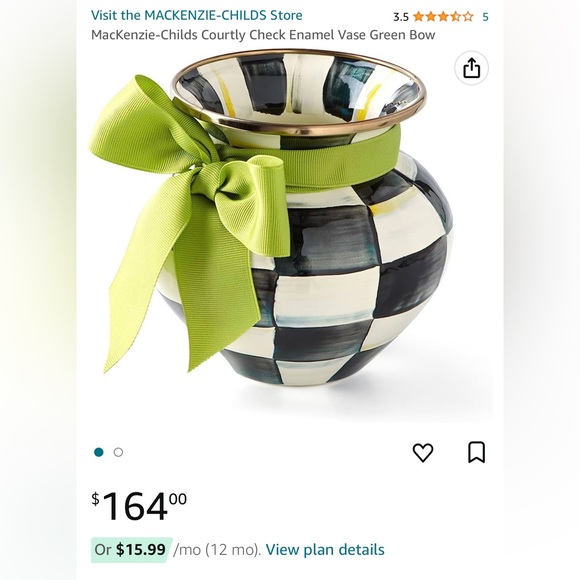Tap the share icon
The image size is (580, 580).
point(471,68)
